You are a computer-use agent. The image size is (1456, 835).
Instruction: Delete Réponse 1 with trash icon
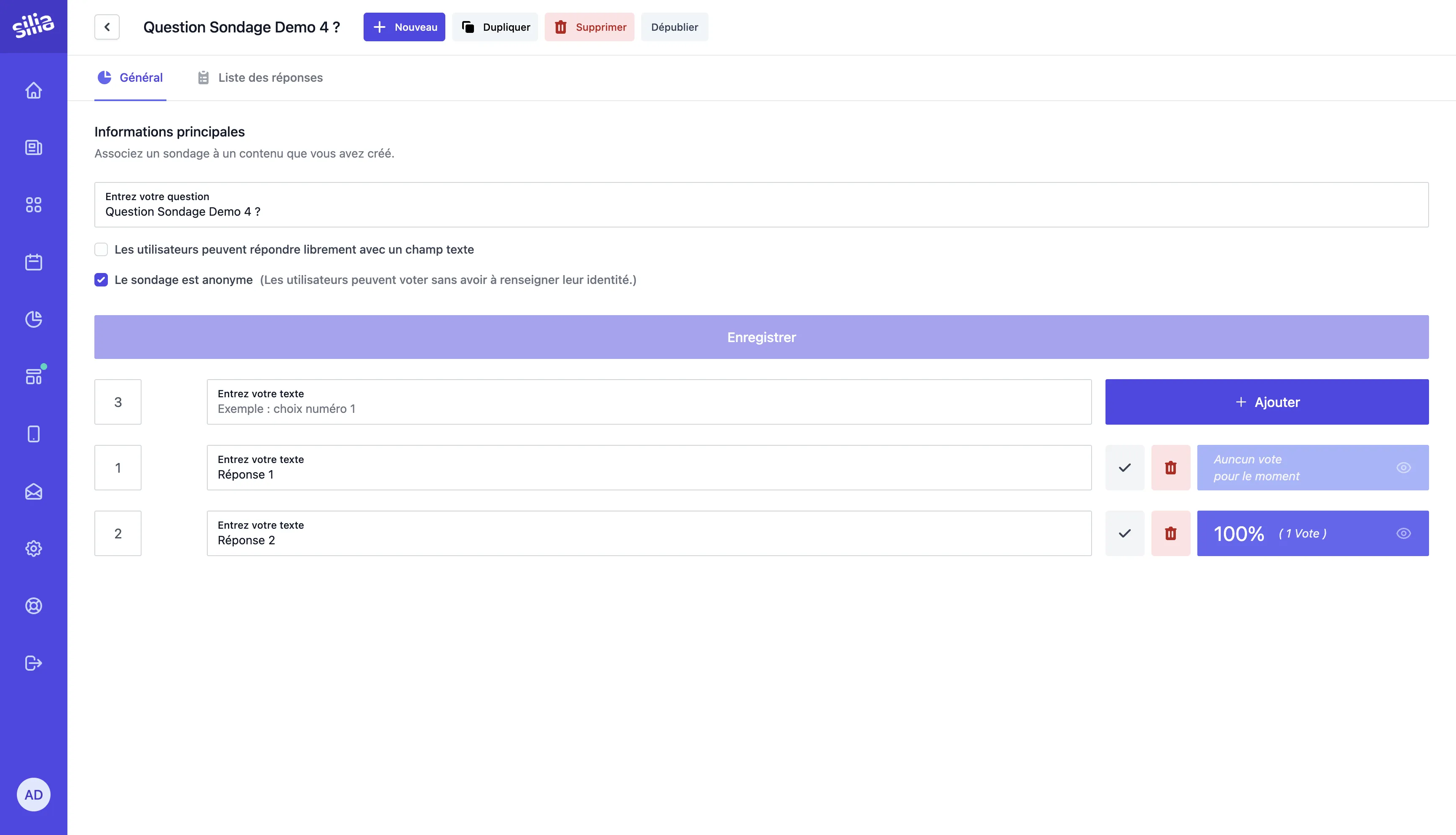(x=1170, y=467)
